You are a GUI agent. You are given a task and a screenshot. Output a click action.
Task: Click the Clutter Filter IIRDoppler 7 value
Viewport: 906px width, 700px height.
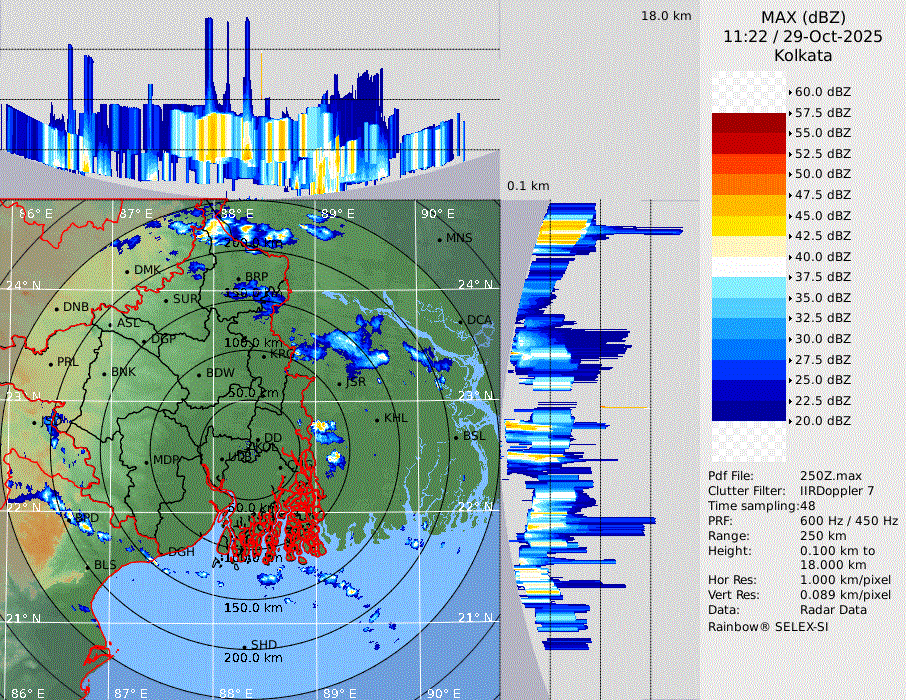click(837, 491)
